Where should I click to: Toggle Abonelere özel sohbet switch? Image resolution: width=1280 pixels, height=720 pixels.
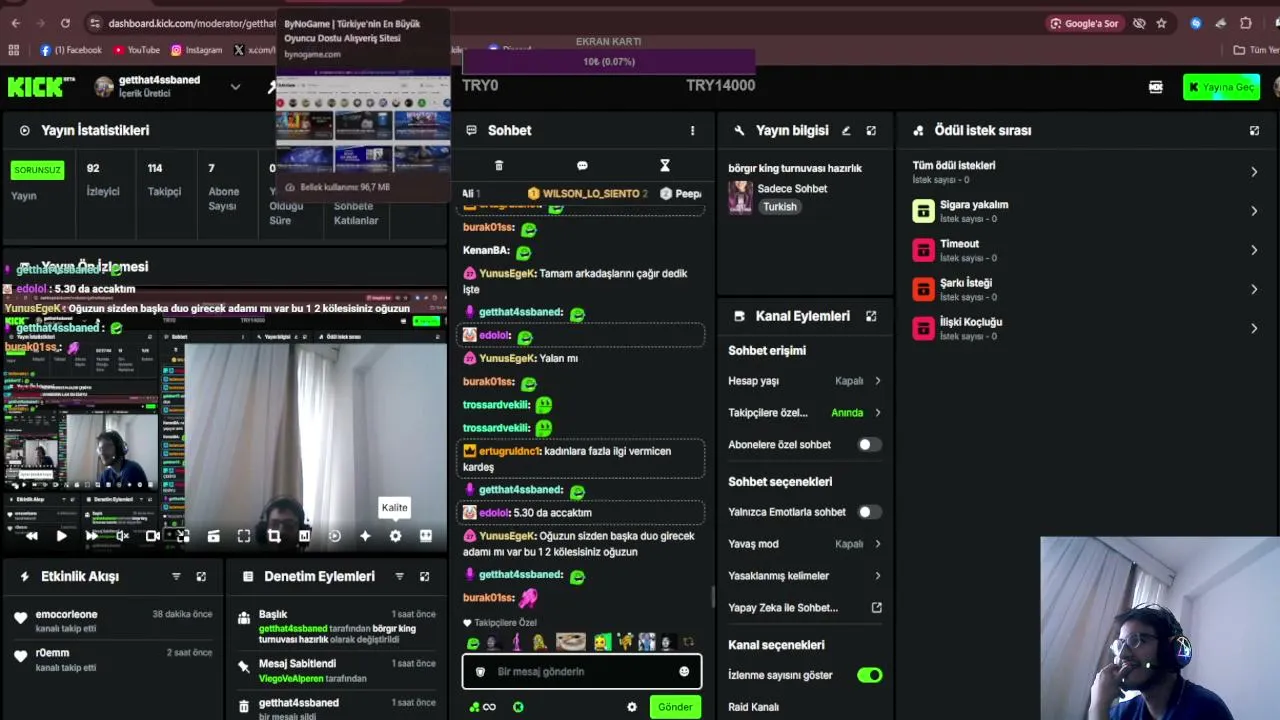click(x=870, y=445)
